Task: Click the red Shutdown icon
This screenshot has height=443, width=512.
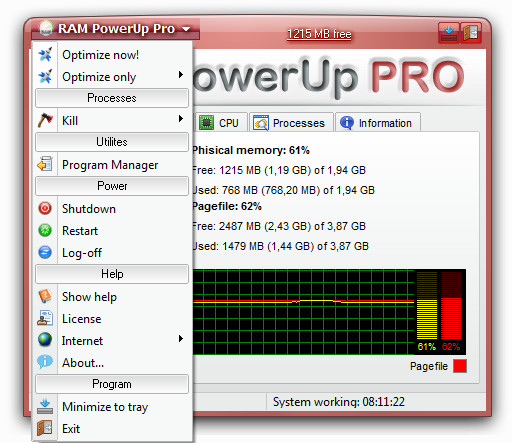Action: click(45, 208)
